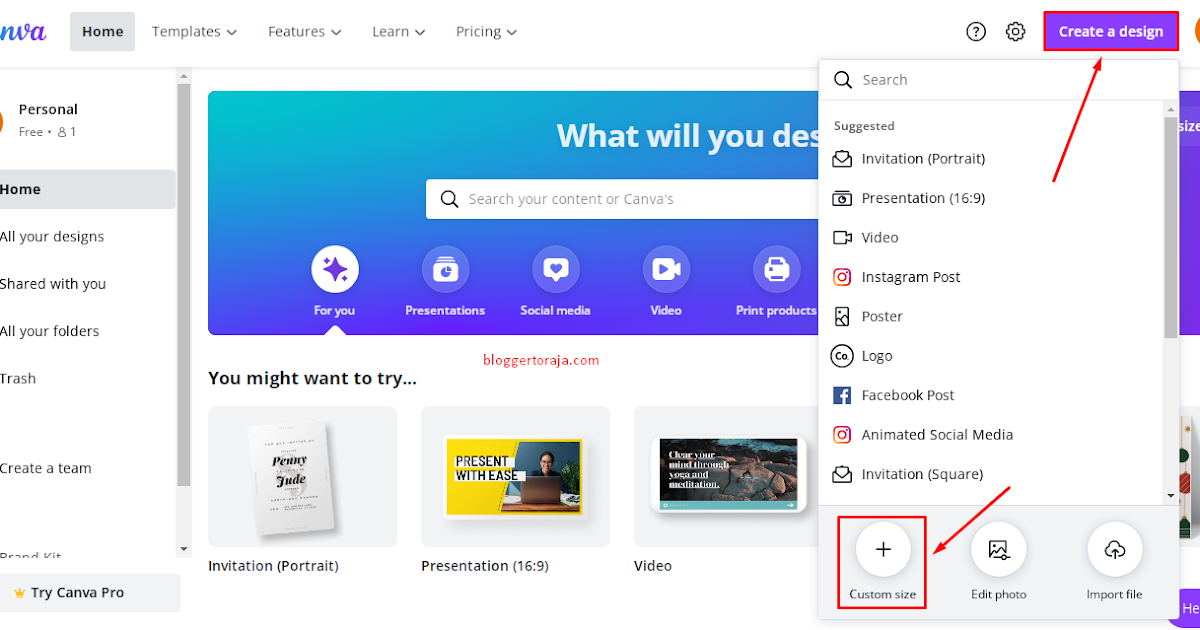Choose the Facebook Post suggestion text
Image resolution: width=1200 pixels, height=630 pixels.
tap(908, 395)
